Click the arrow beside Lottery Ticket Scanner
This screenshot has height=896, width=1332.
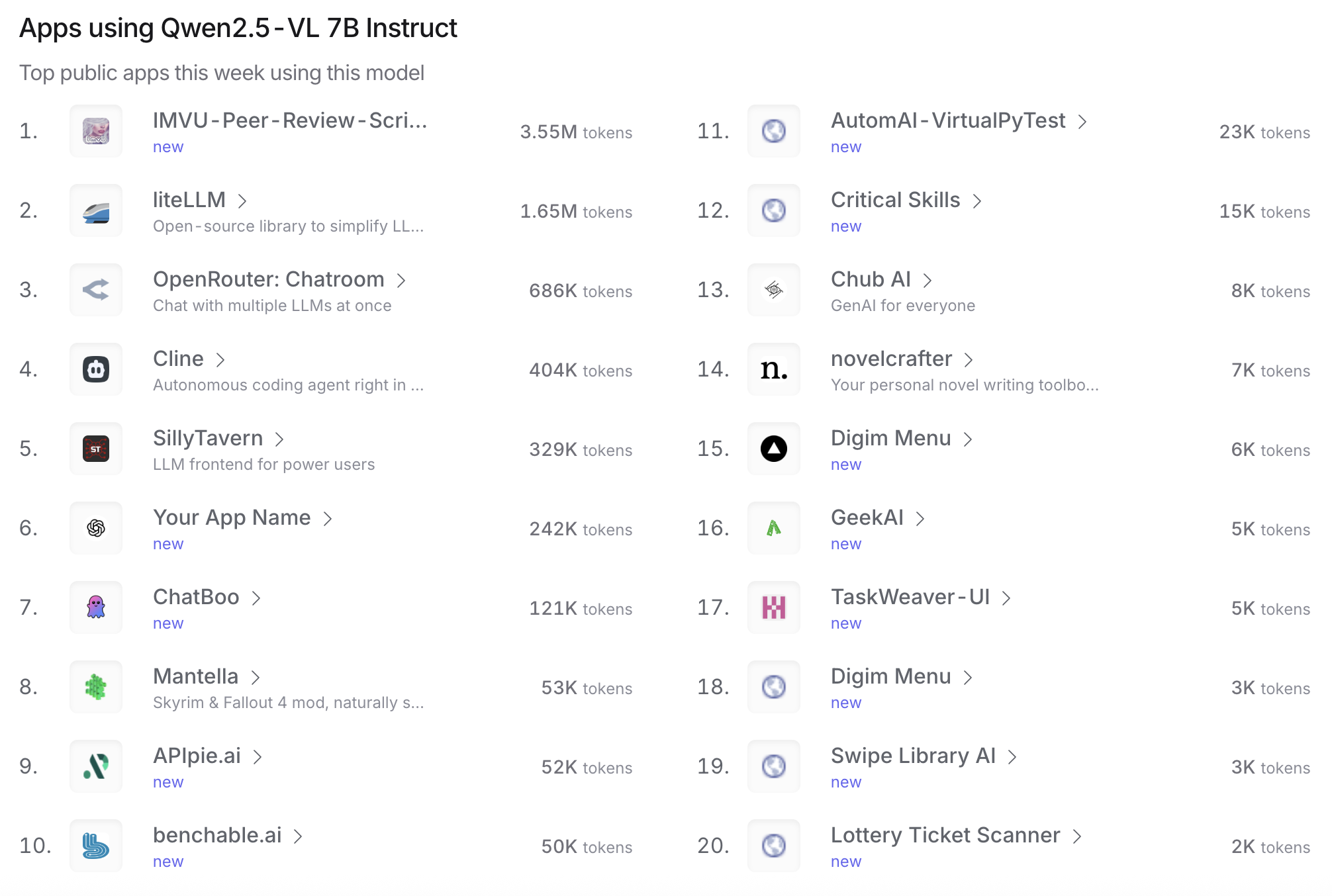click(1077, 836)
